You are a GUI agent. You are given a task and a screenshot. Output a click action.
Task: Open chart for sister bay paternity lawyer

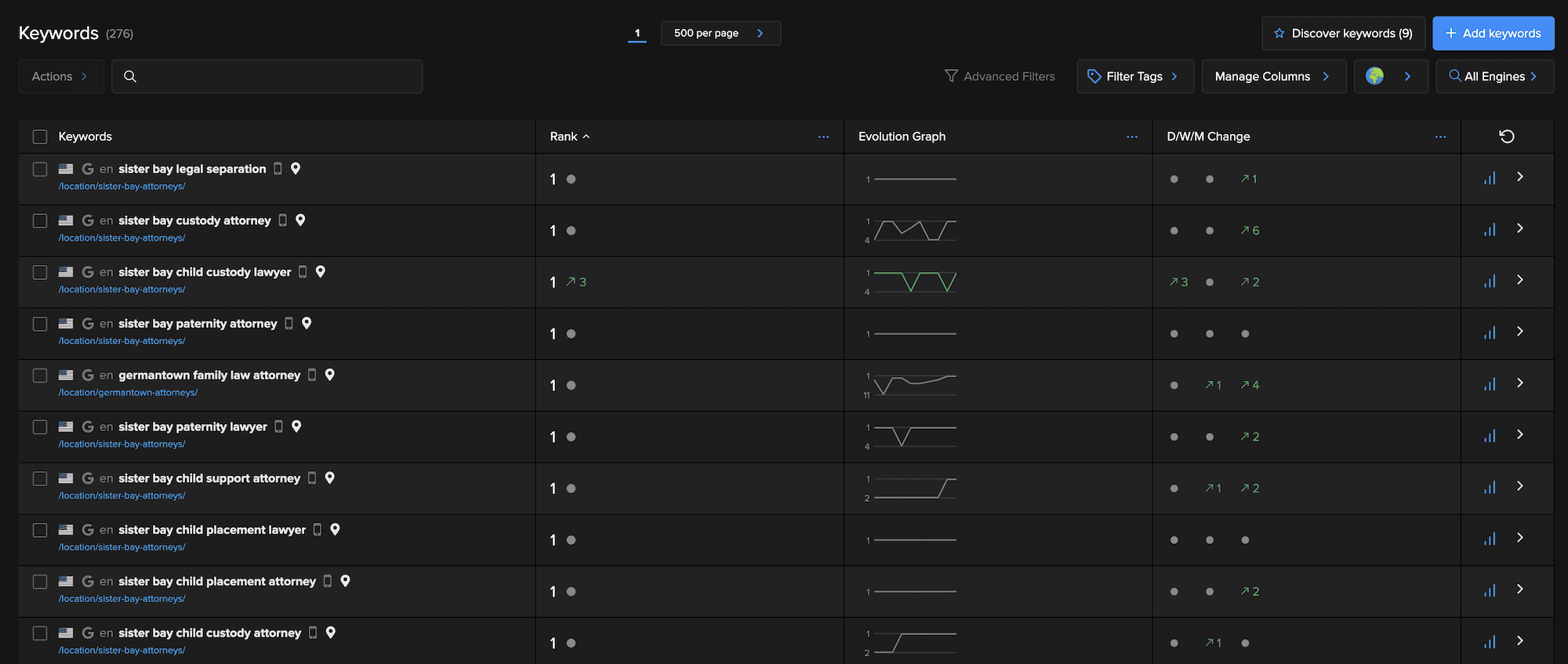click(x=1490, y=436)
